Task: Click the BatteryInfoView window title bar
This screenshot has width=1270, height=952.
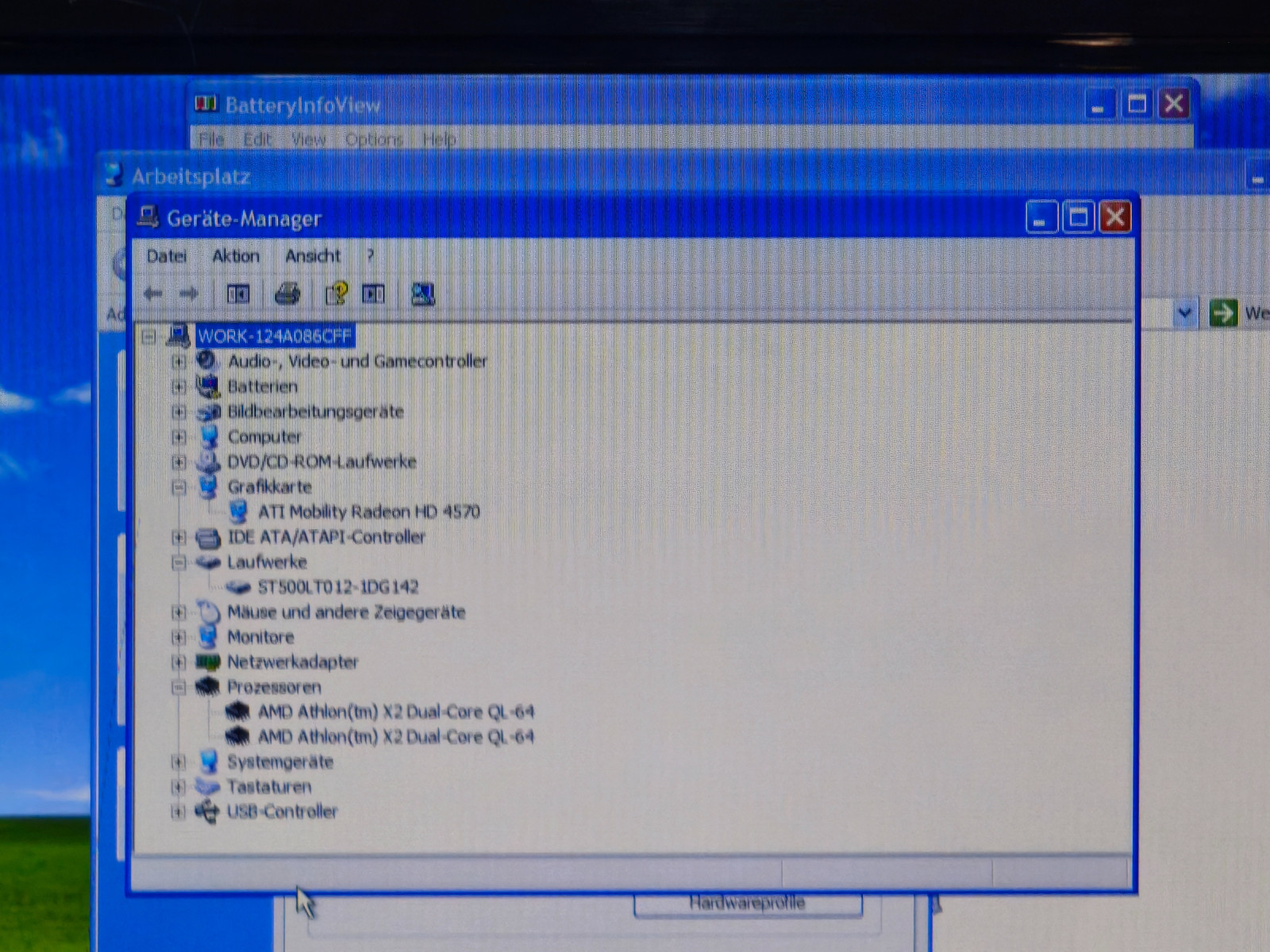Action: pyautogui.click(x=635, y=105)
